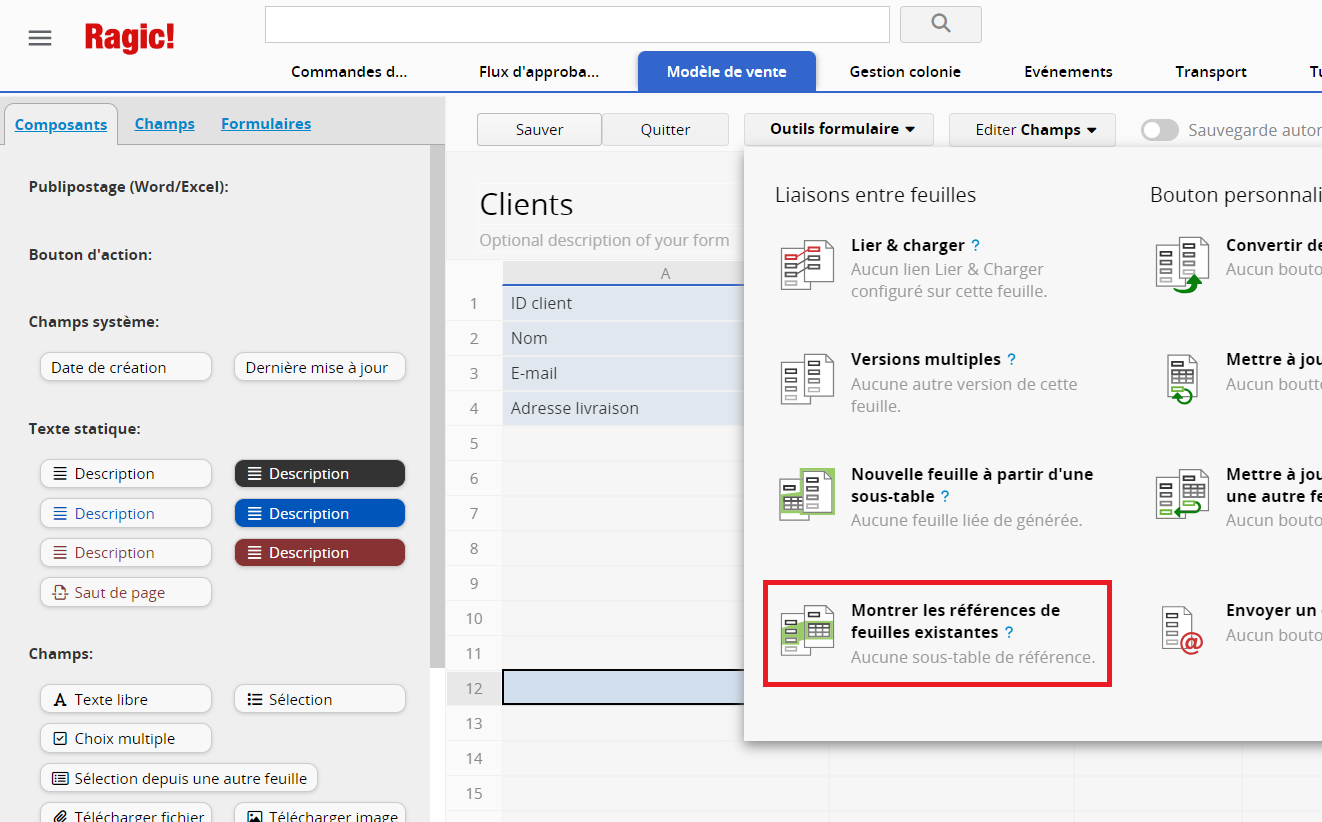Click the magnifying glass search button

[x=940, y=24]
